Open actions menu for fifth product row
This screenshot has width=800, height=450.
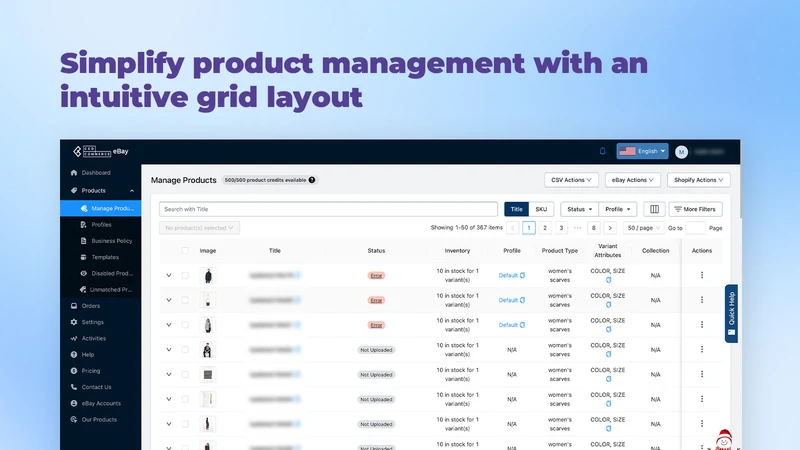coord(702,374)
